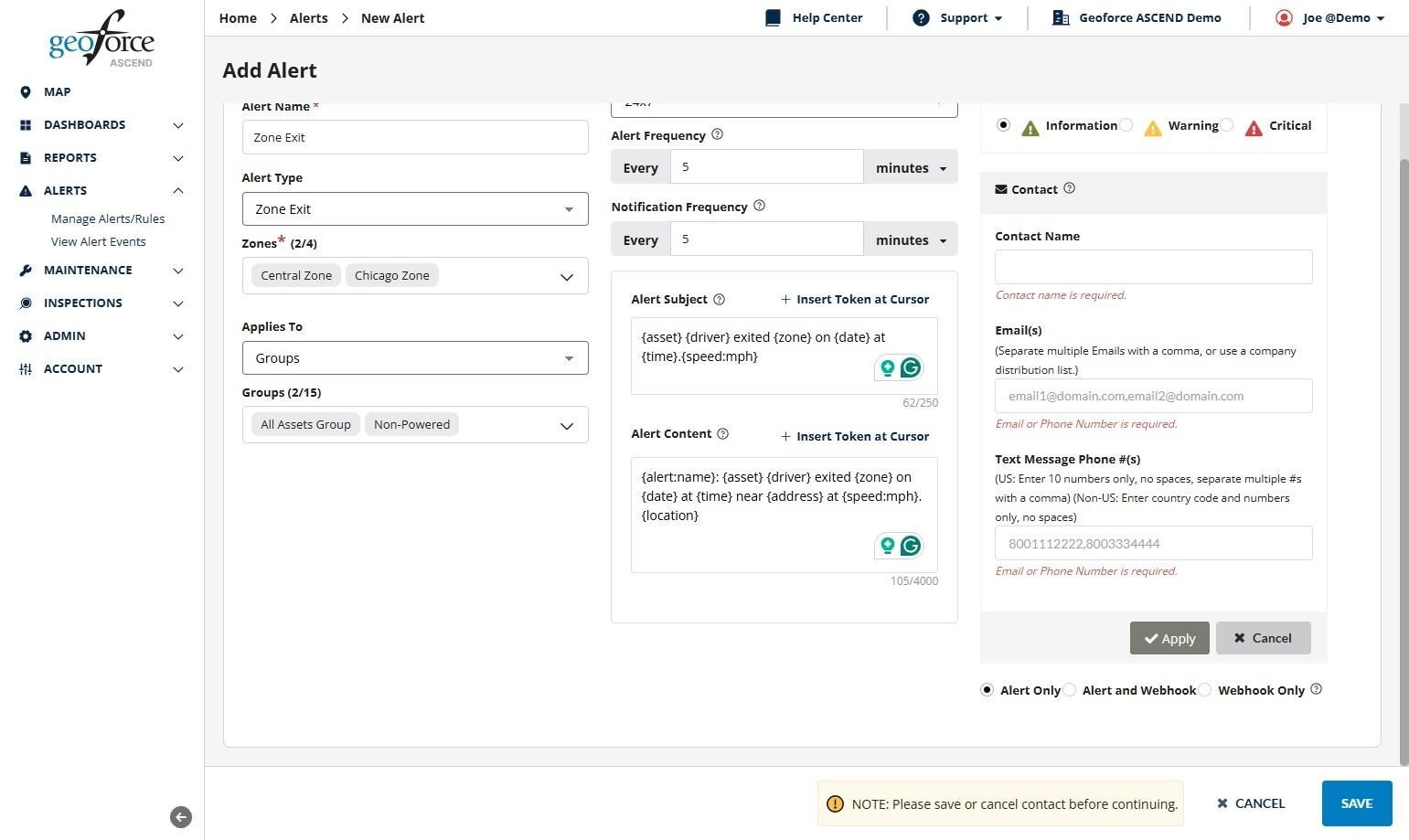Click the Grammarly icon in Alert Subject

(x=910, y=367)
